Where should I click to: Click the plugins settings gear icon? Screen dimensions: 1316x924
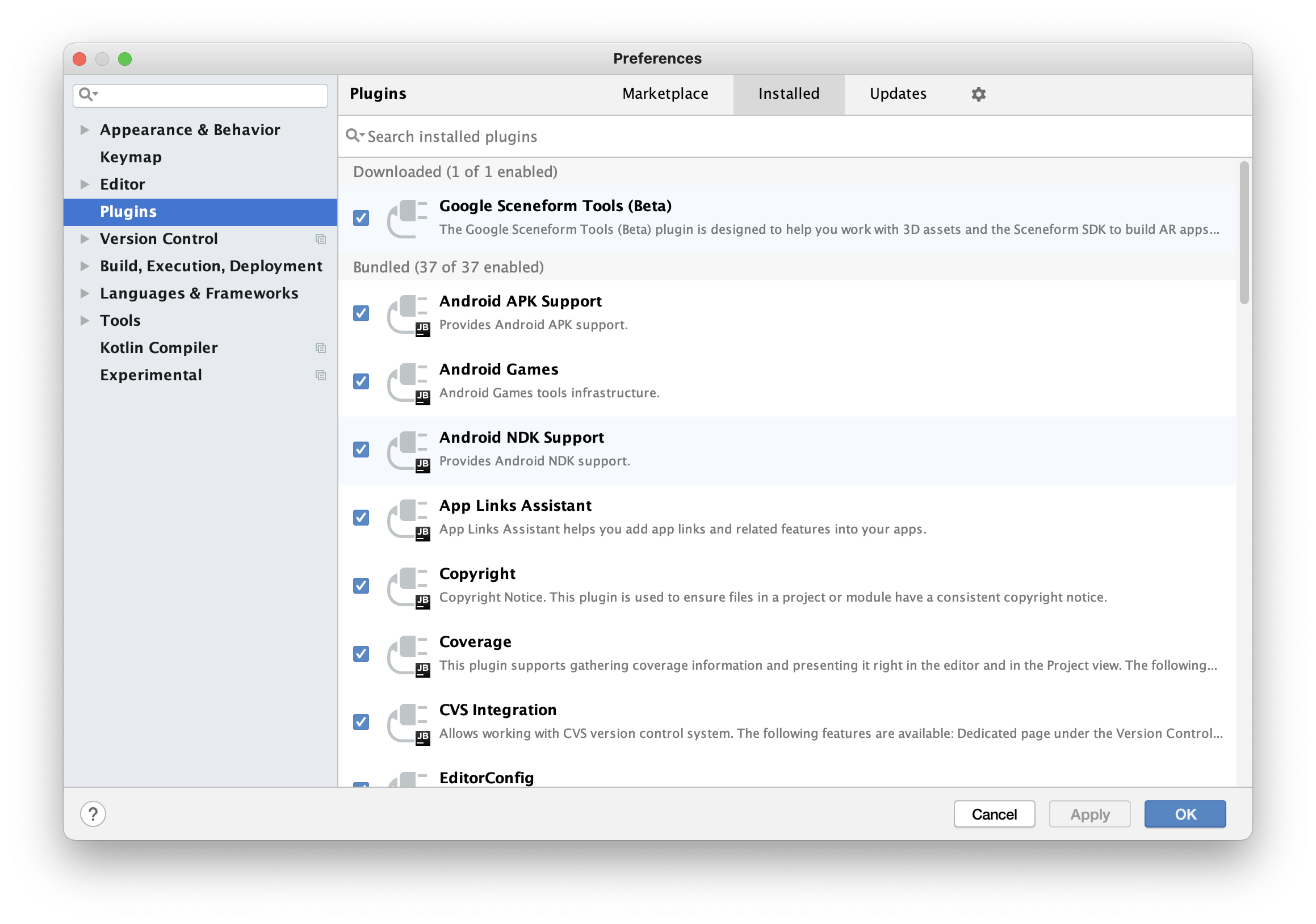pyautogui.click(x=978, y=94)
